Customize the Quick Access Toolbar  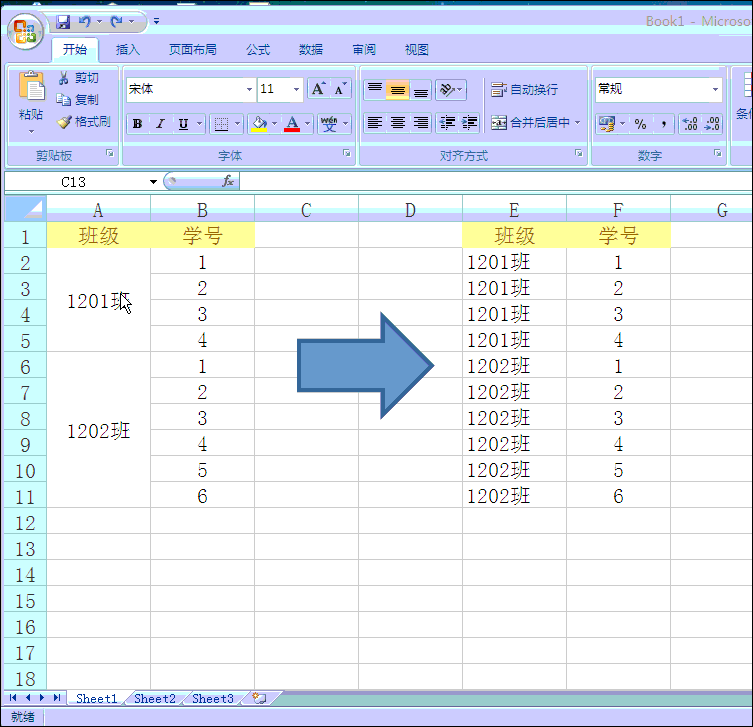pyautogui.click(x=156, y=21)
